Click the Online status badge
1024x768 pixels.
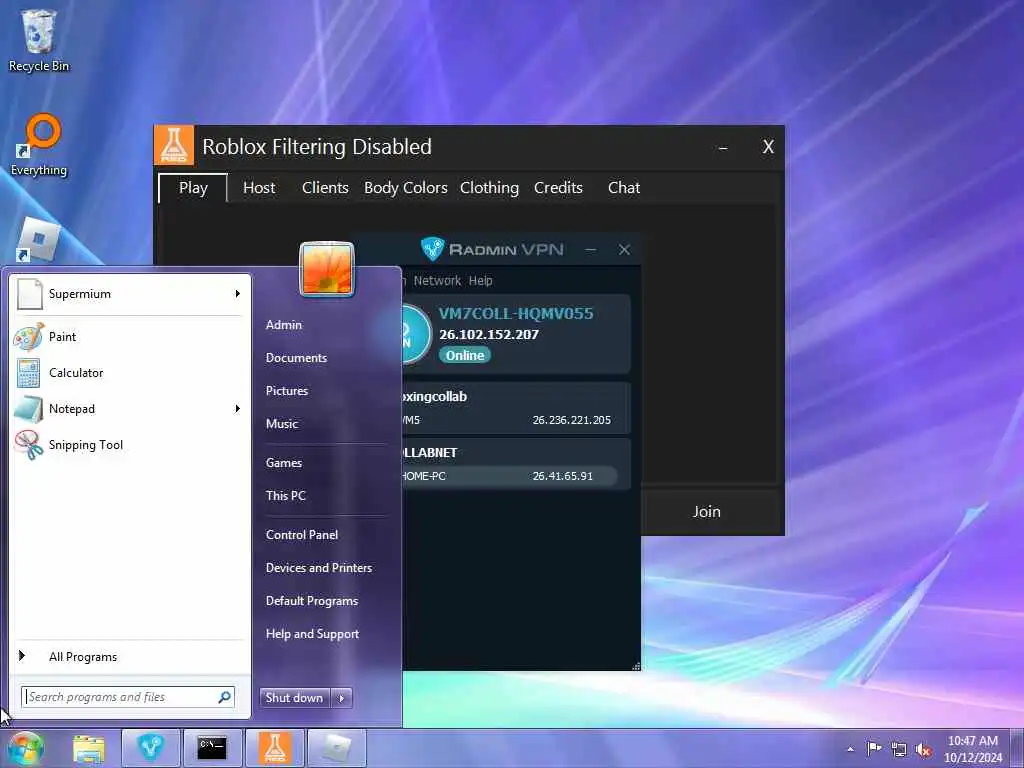click(465, 355)
